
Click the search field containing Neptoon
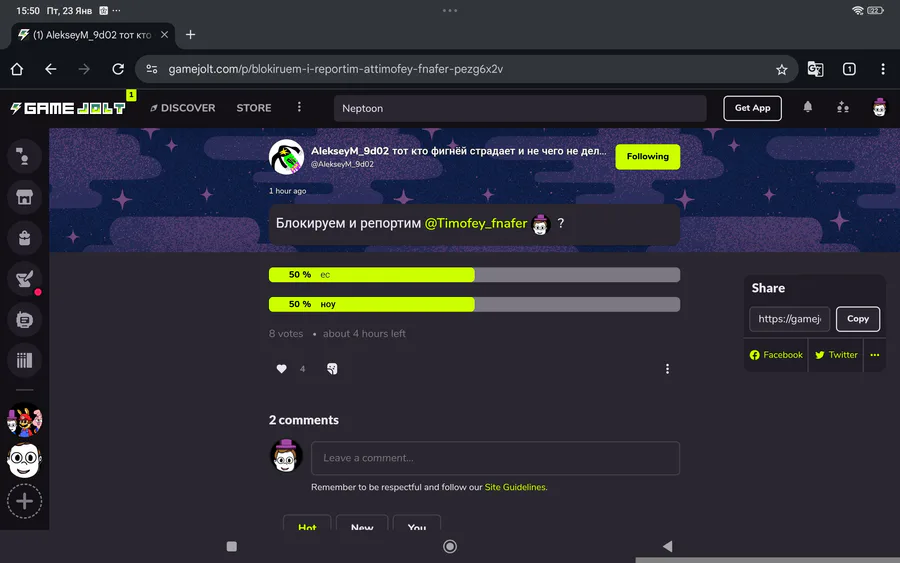click(x=520, y=108)
